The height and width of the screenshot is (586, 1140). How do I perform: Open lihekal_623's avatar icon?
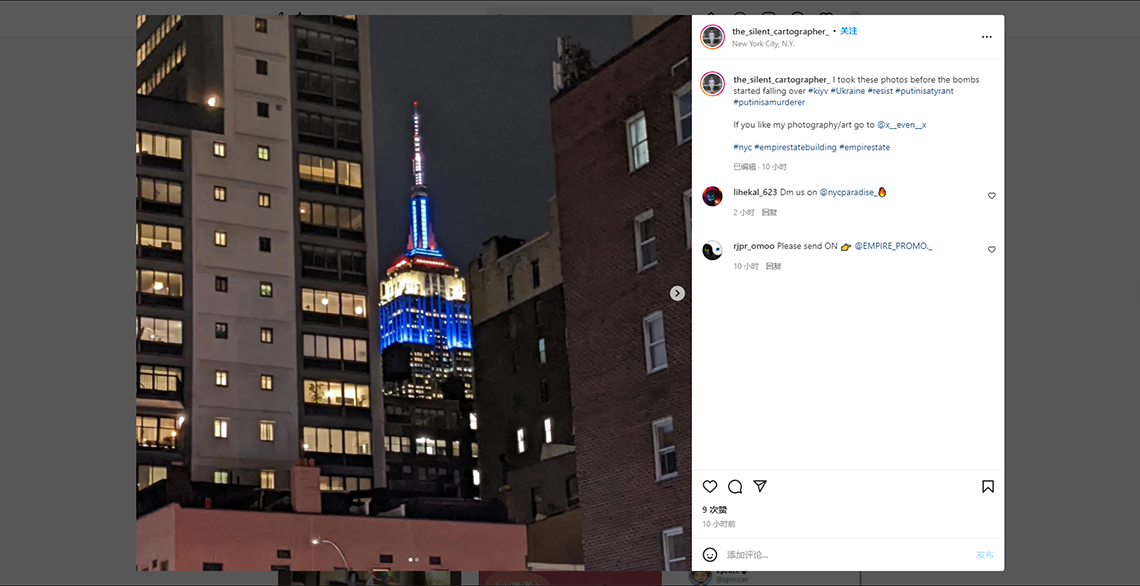pyautogui.click(x=712, y=196)
